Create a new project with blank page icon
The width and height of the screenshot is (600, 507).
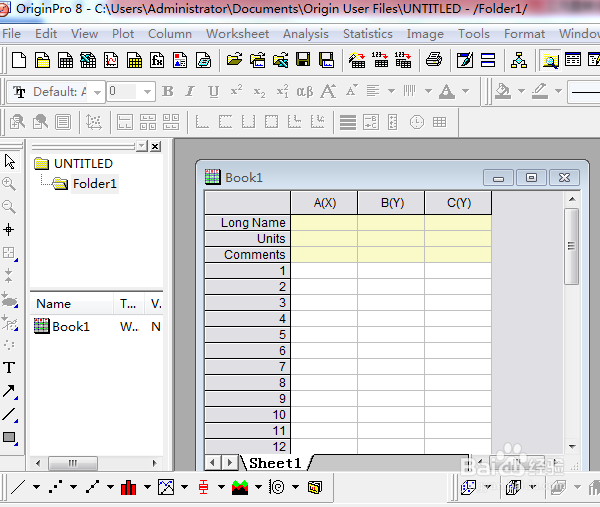[19, 60]
